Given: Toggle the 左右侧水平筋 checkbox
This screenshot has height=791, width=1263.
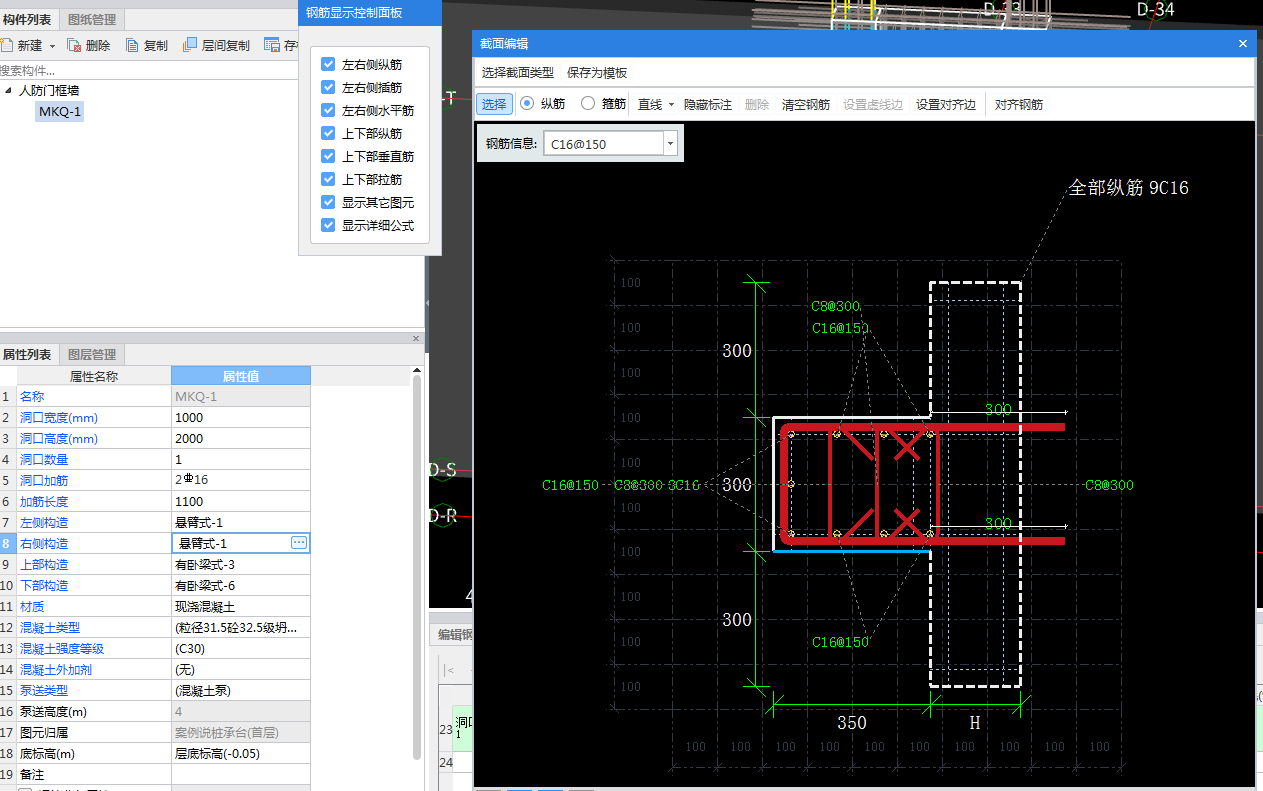Looking at the screenshot, I should [328, 110].
